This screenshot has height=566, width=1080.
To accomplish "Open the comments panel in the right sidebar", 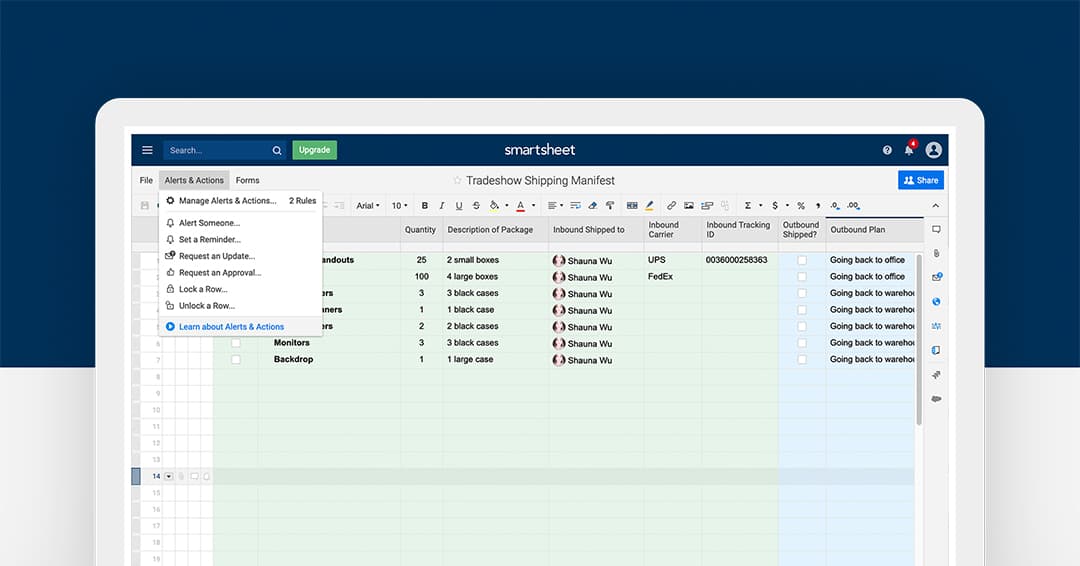I will pyautogui.click(x=936, y=229).
